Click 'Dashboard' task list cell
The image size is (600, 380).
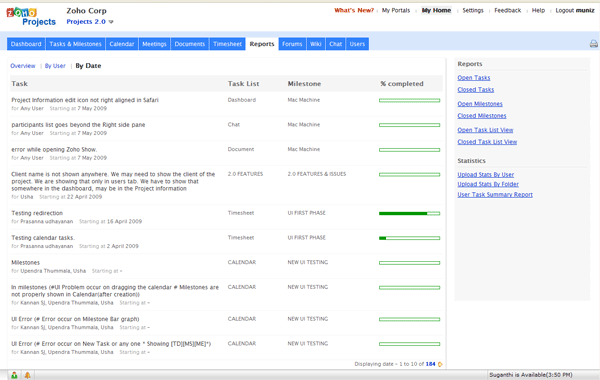point(242,100)
